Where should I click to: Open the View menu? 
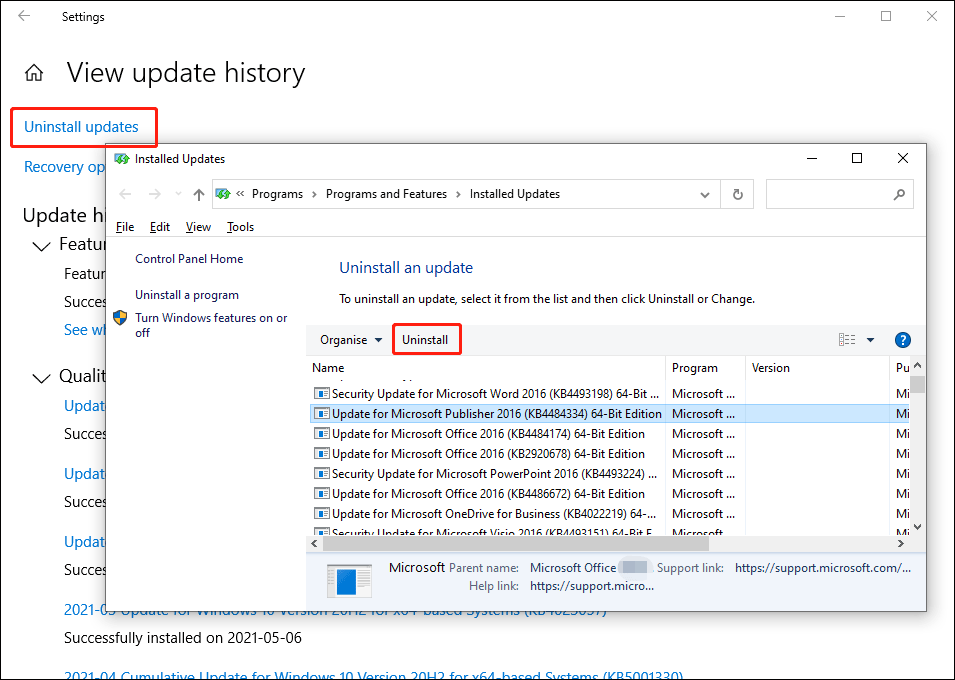(x=198, y=227)
